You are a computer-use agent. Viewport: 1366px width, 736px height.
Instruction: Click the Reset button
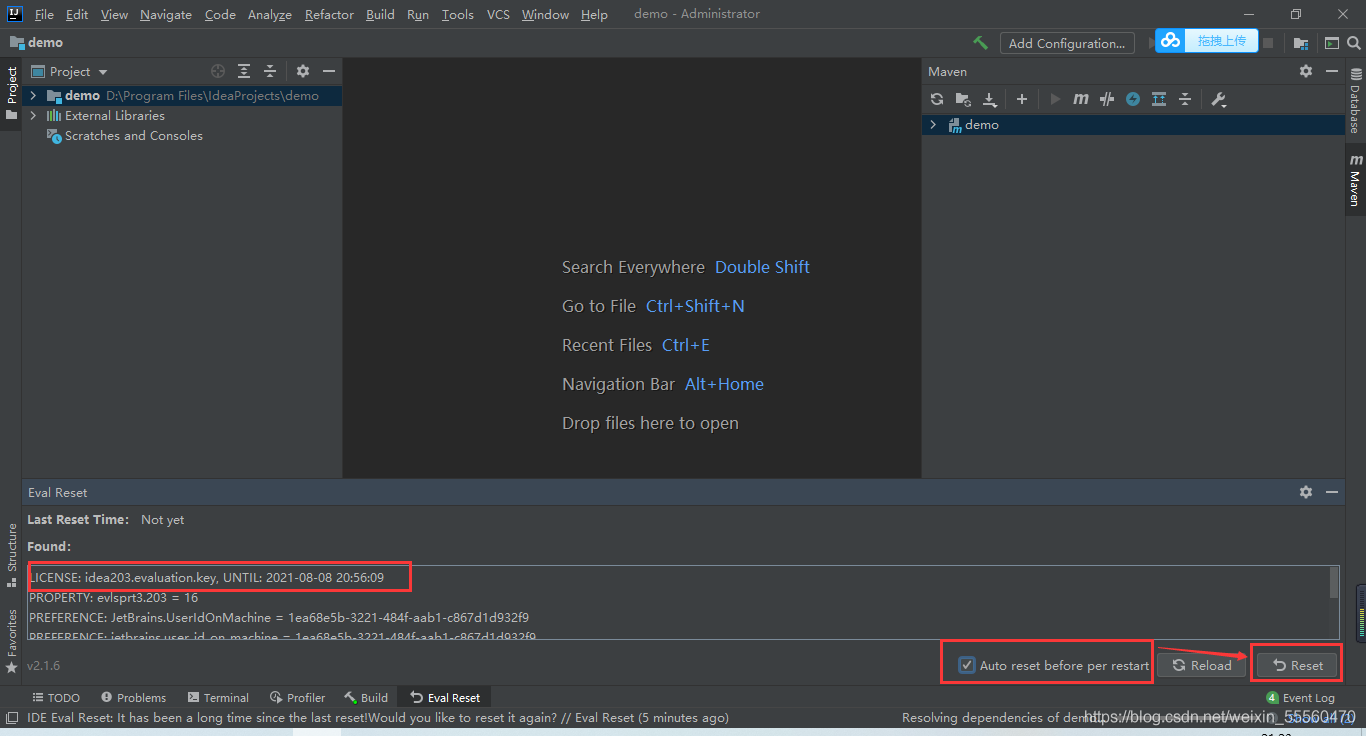point(1297,665)
